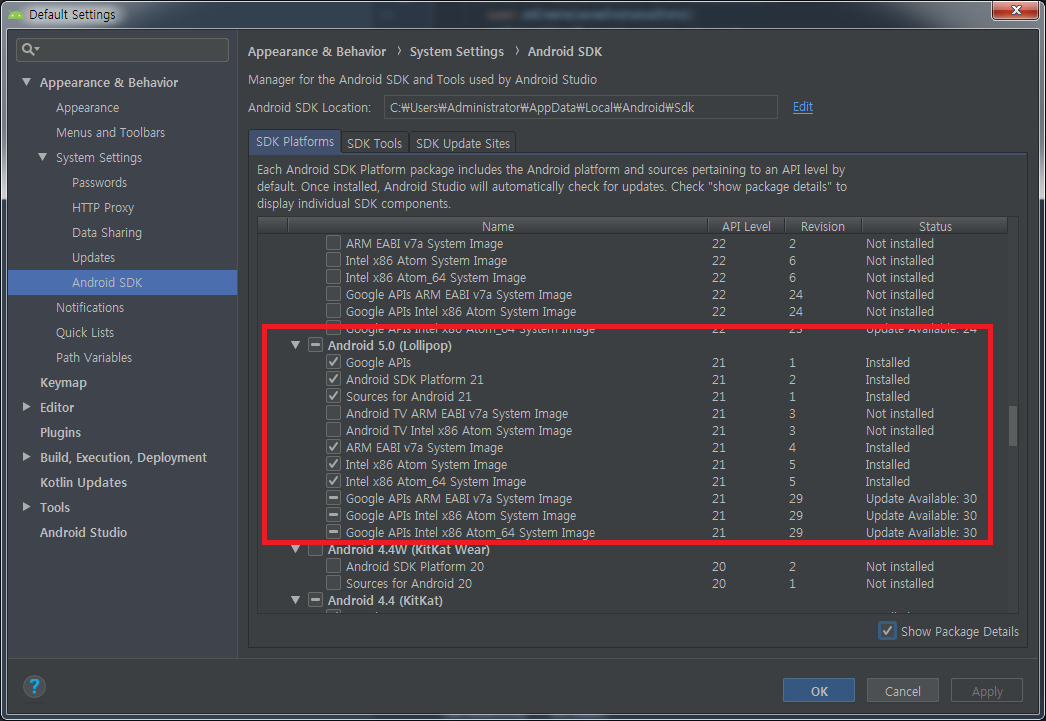
Task: Collapse Android 4.4 (KitKat) group arrow
Action: tap(296, 600)
